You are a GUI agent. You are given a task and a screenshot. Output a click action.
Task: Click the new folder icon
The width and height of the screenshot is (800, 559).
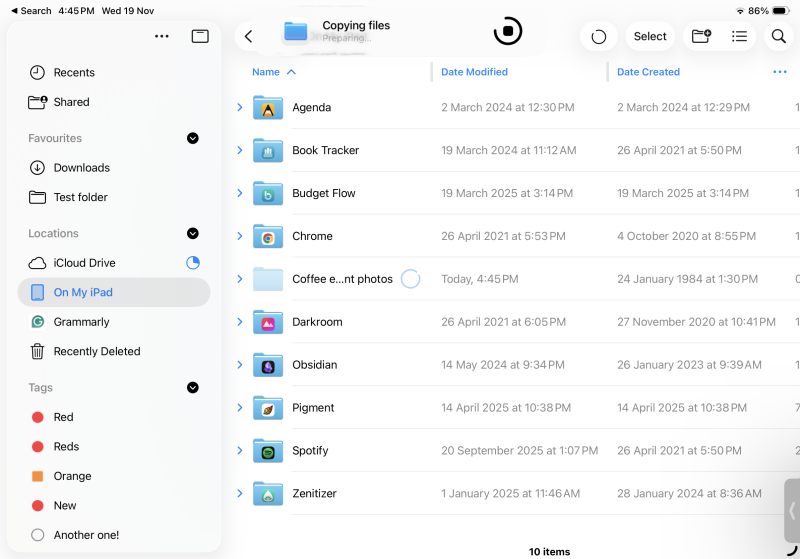(701, 36)
